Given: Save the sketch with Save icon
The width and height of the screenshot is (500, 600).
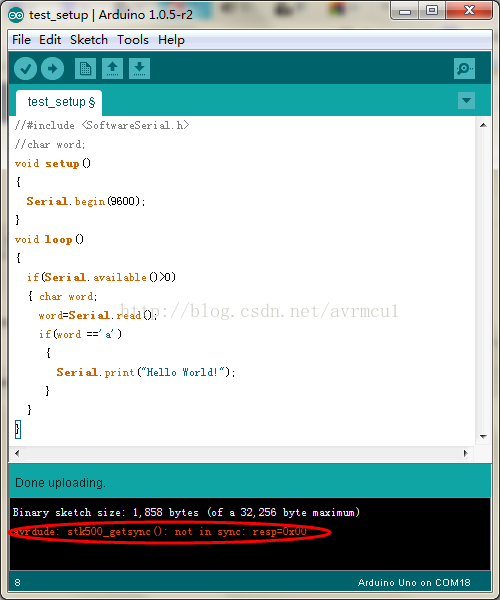Looking at the screenshot, I should pos(139,69).
